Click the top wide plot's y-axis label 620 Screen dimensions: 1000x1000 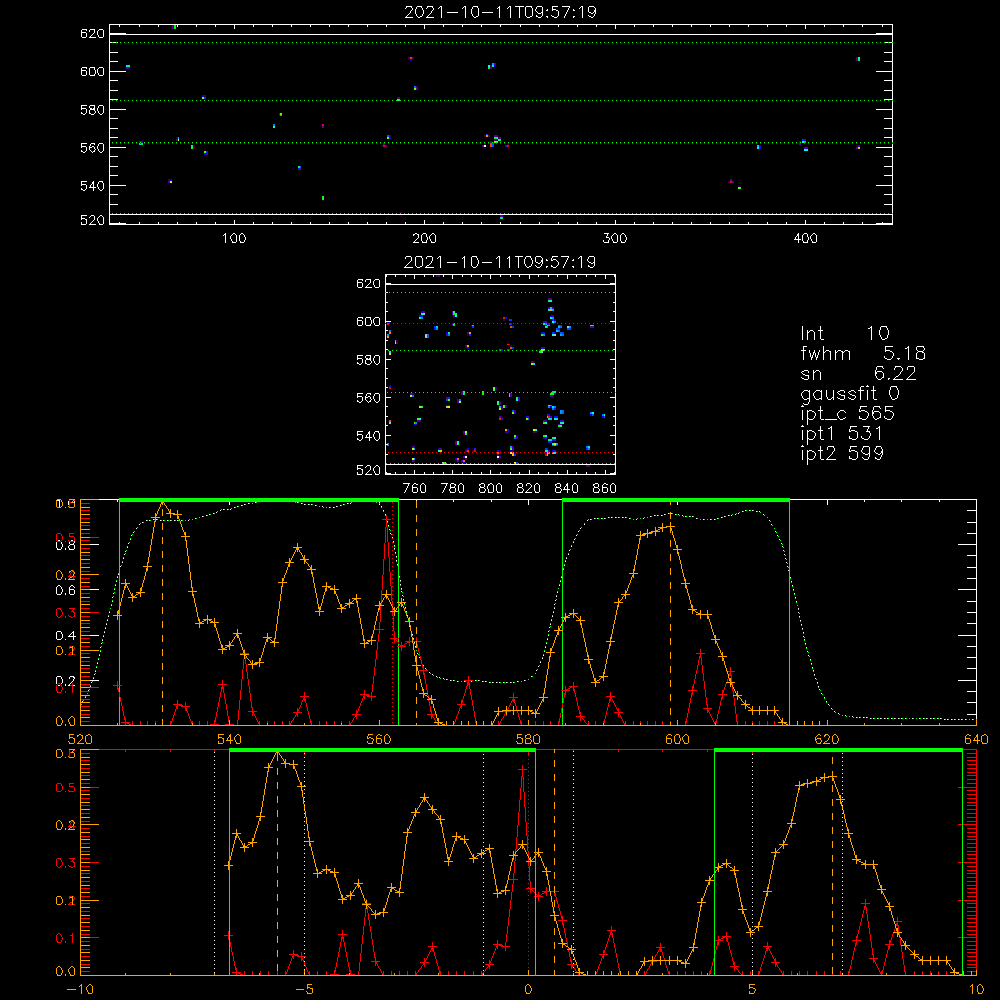click(x=92, y=34)
